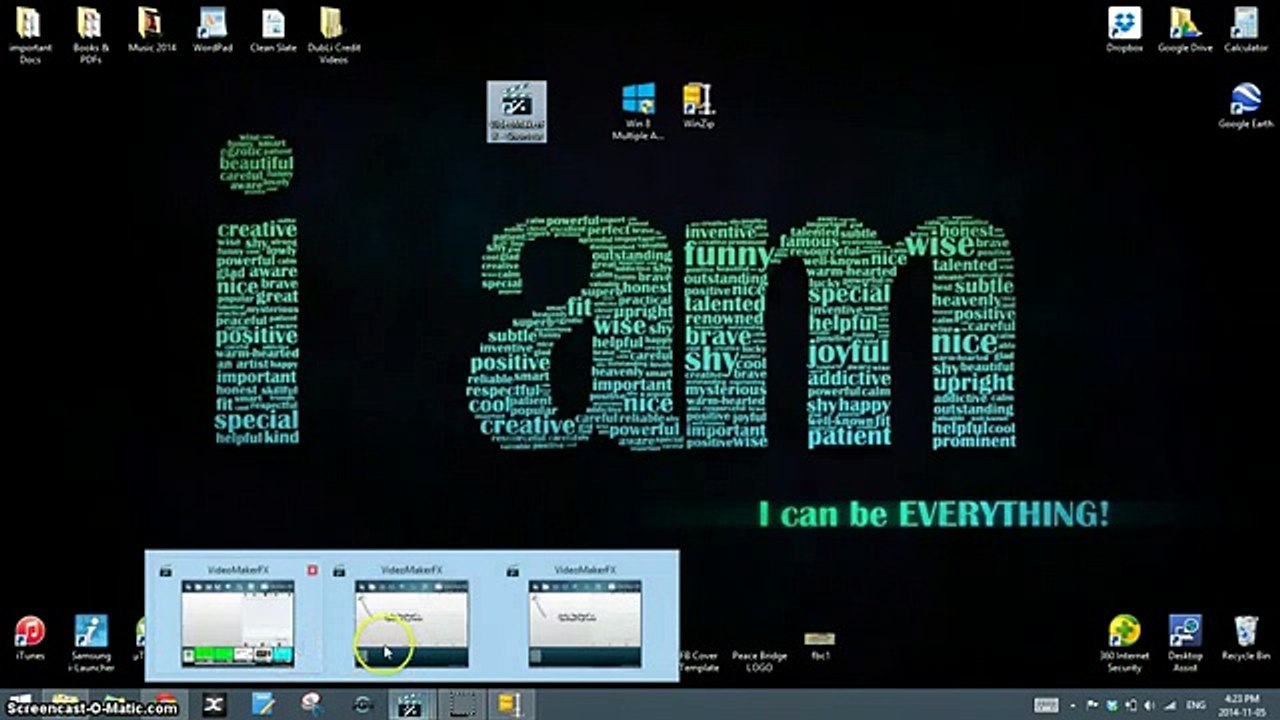This screenshot has width=1280, height=720.
Task: Open the volume control in tray
Action: coord(1148,705)
